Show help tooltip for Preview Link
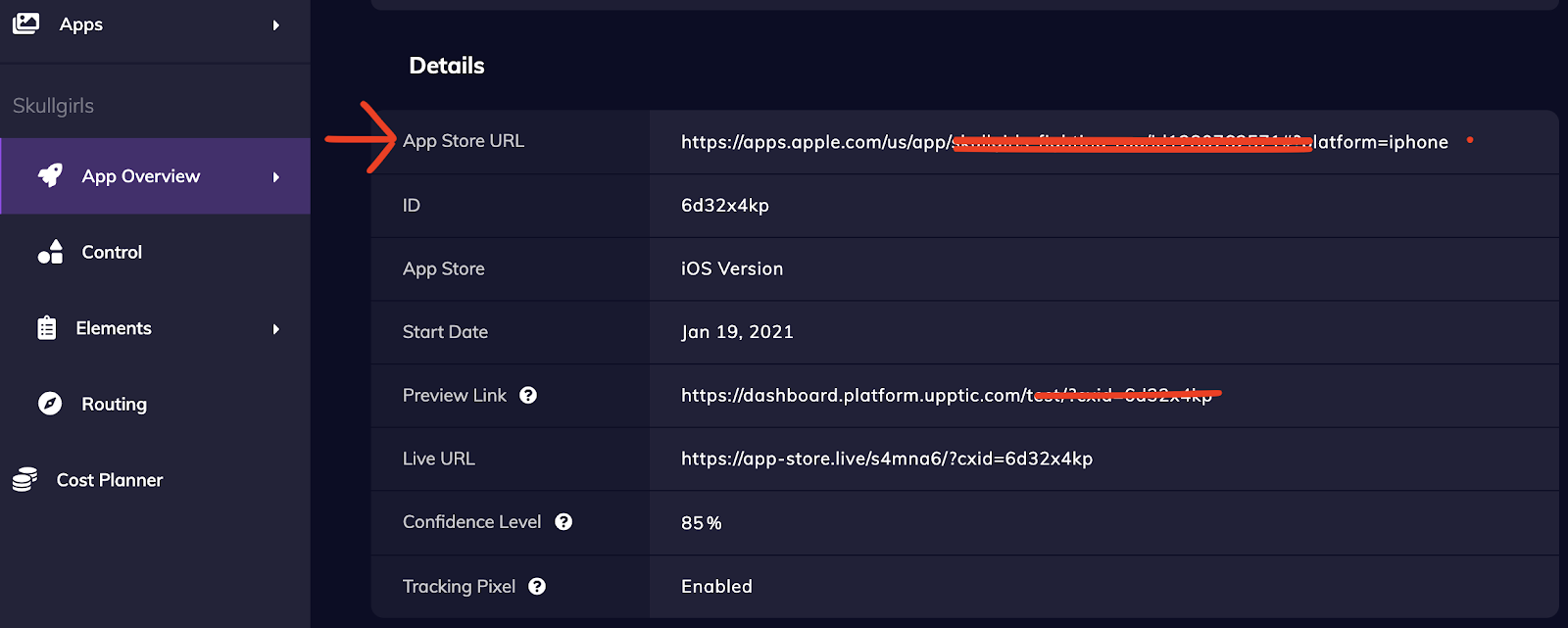Screen dimensions: 1568x628 [x=528, y=395]
